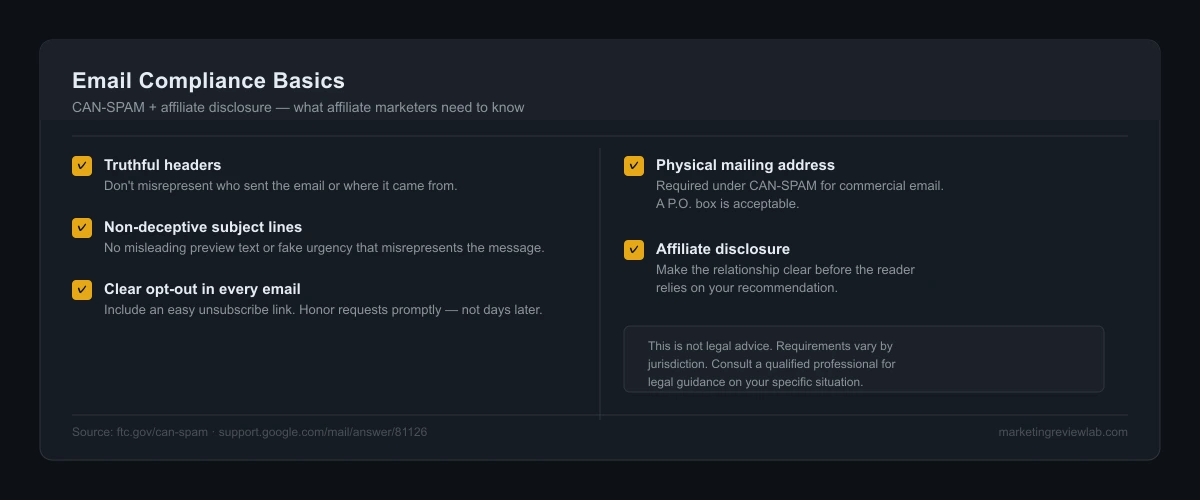Click the "No misleading preview text" description
Image resolution: width=1200 pixels, height=500 pixels.
(324, 248)
